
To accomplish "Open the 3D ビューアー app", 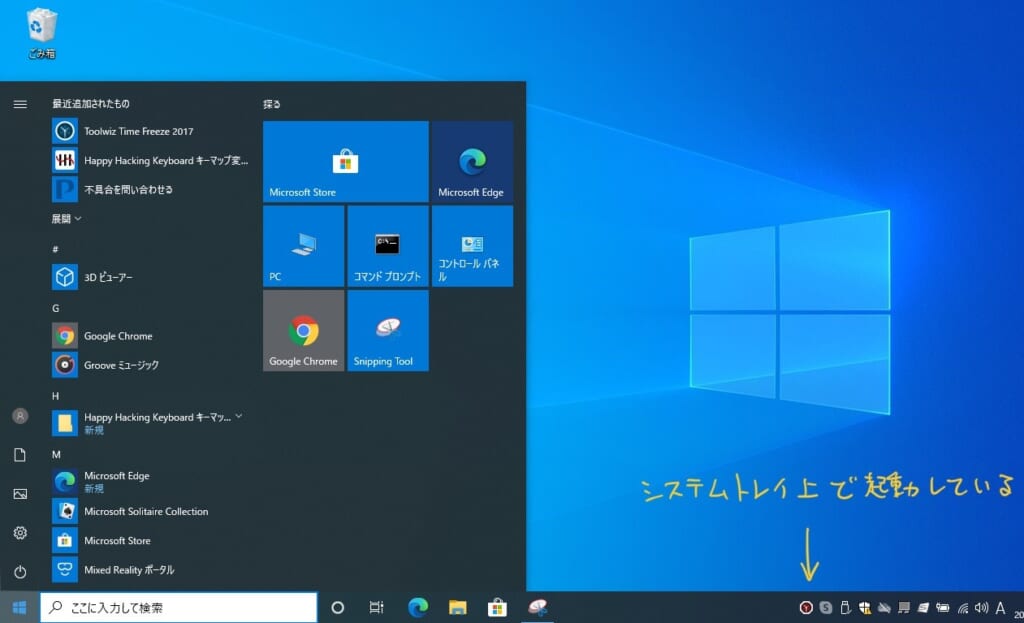I will (x=150, y=277).
